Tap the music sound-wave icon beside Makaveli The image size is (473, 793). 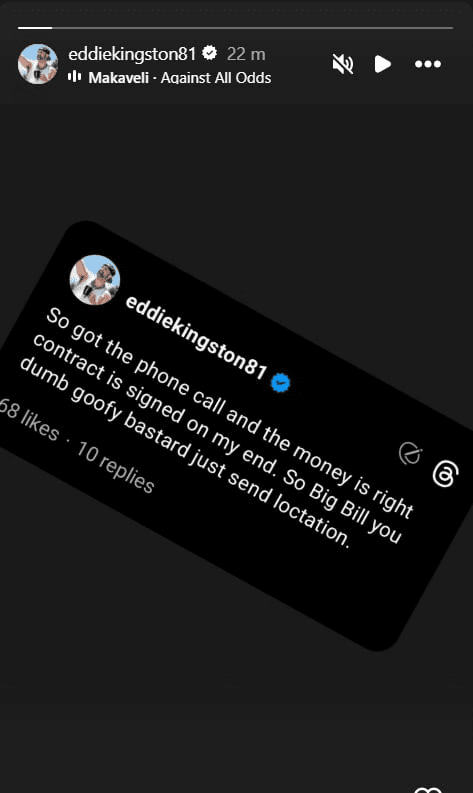tap(75, 77)
